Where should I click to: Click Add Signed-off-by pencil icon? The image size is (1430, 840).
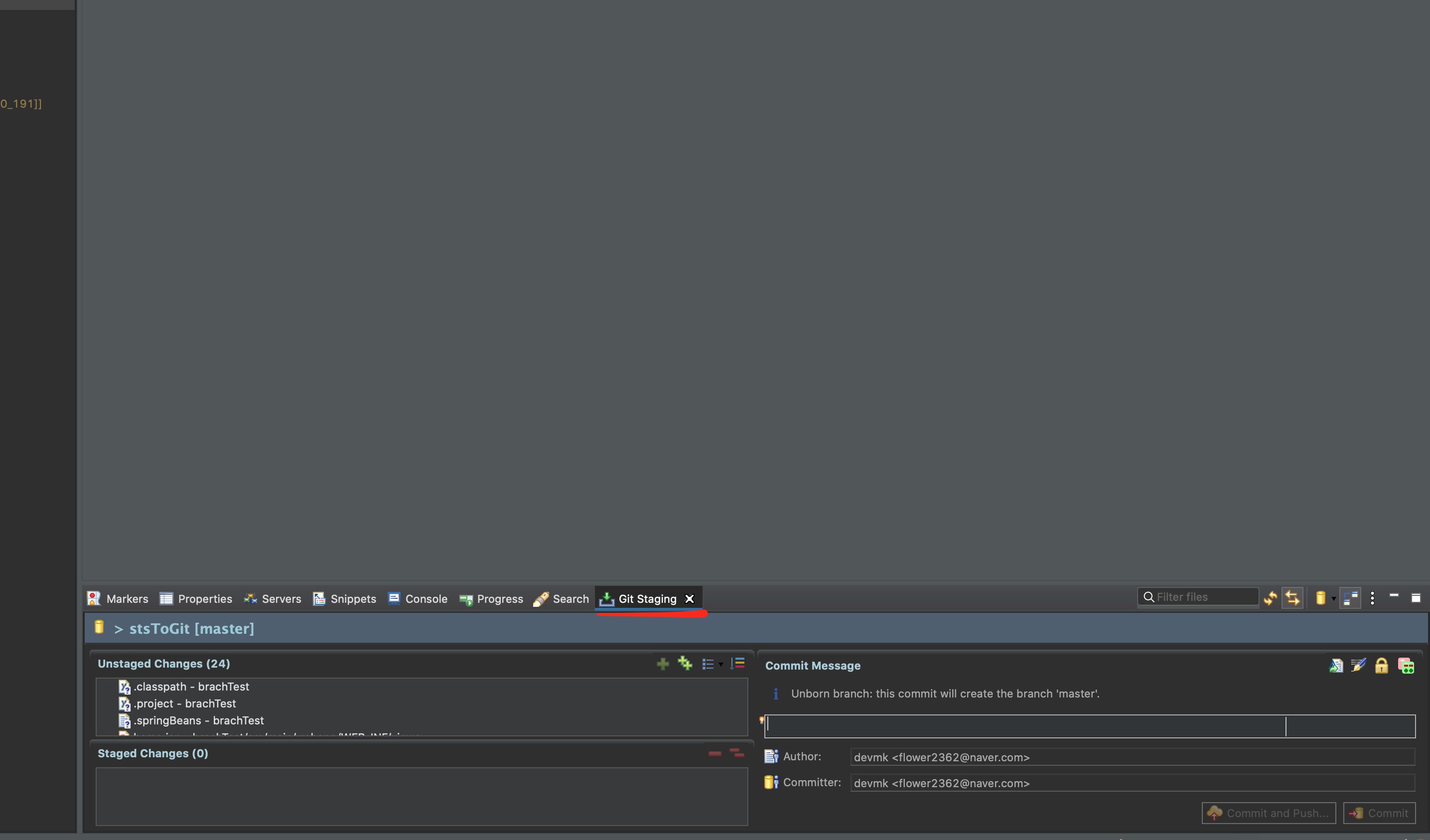[1358, 665]
